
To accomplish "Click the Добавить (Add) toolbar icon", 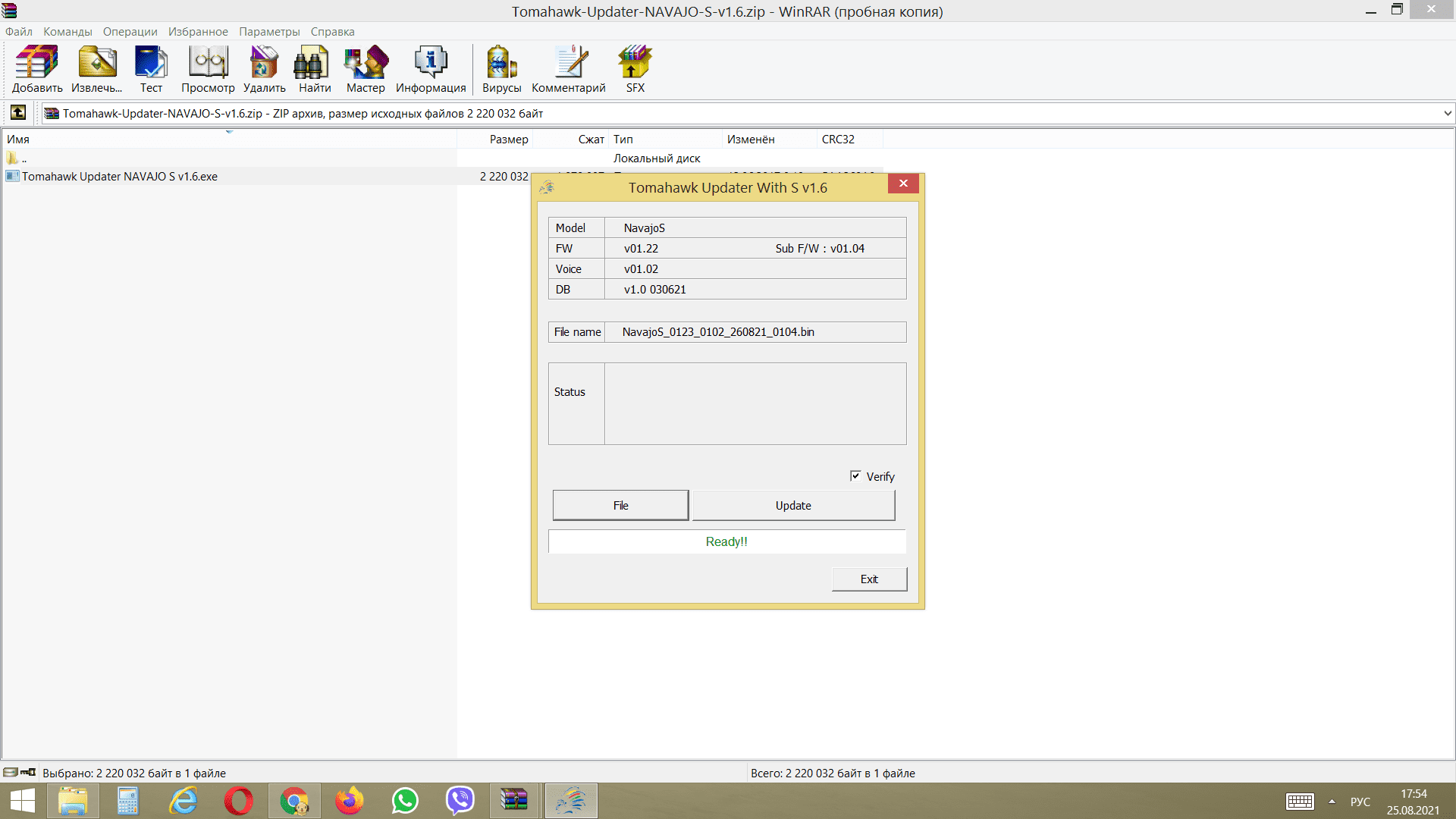I will pos(36,68).
